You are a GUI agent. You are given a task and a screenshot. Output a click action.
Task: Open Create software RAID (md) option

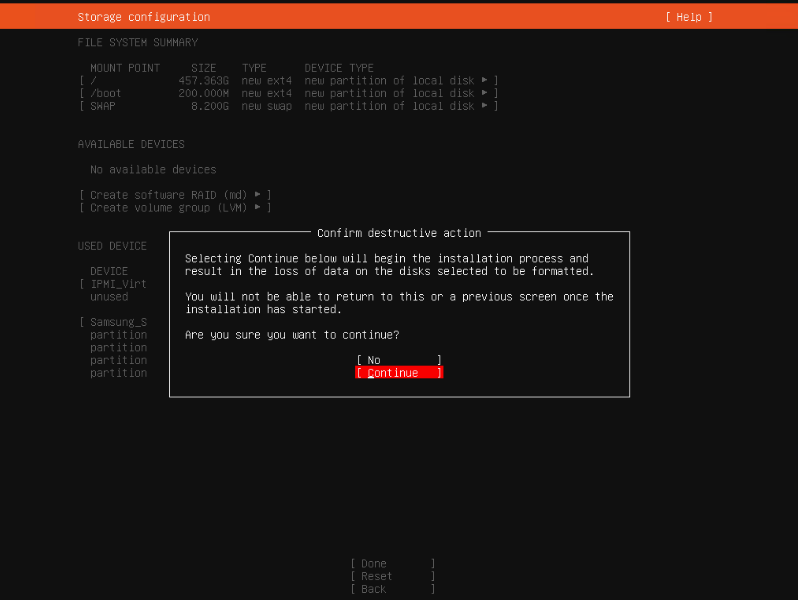tap(175, 195)
